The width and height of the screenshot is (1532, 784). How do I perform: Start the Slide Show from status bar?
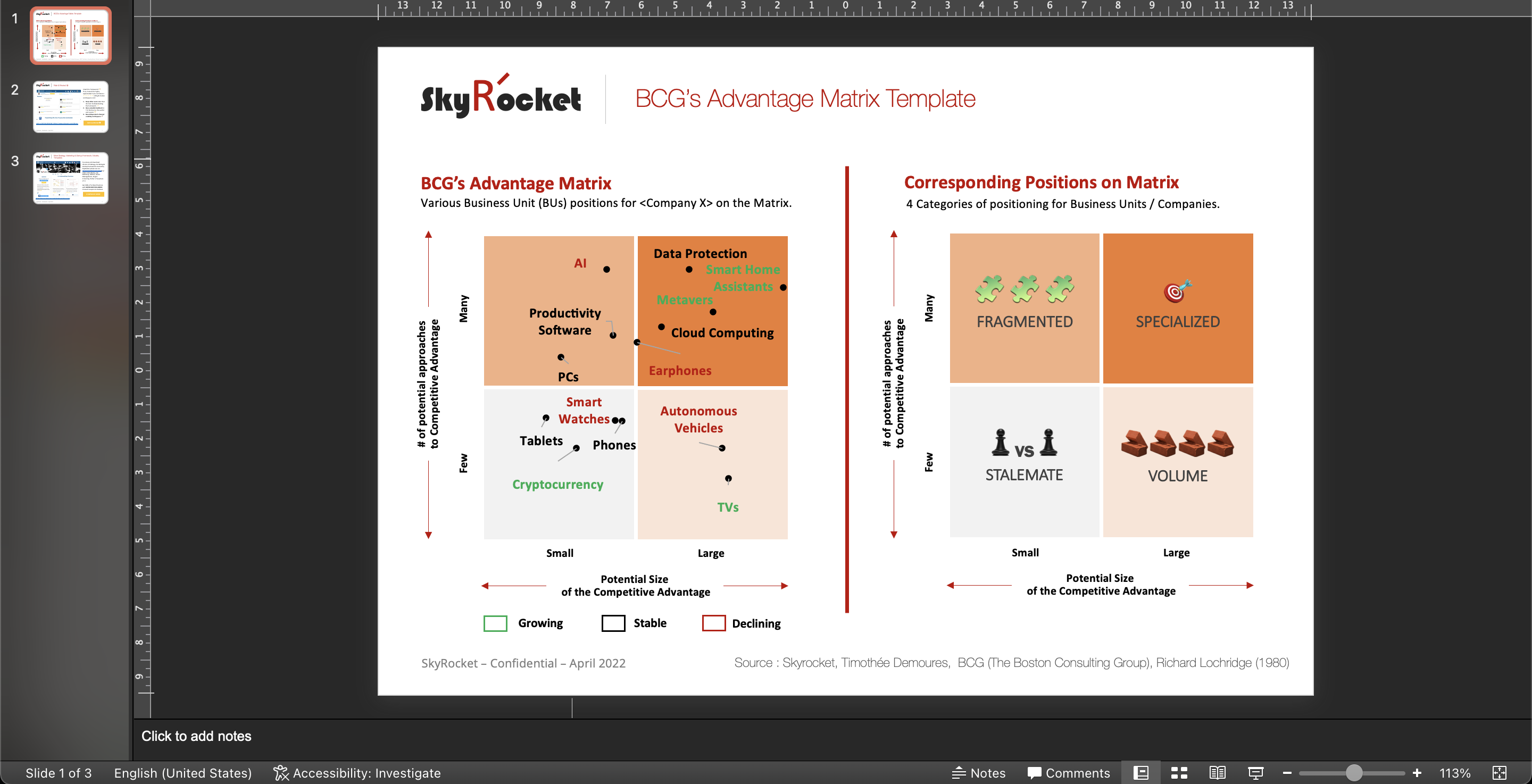(1255, 773)
